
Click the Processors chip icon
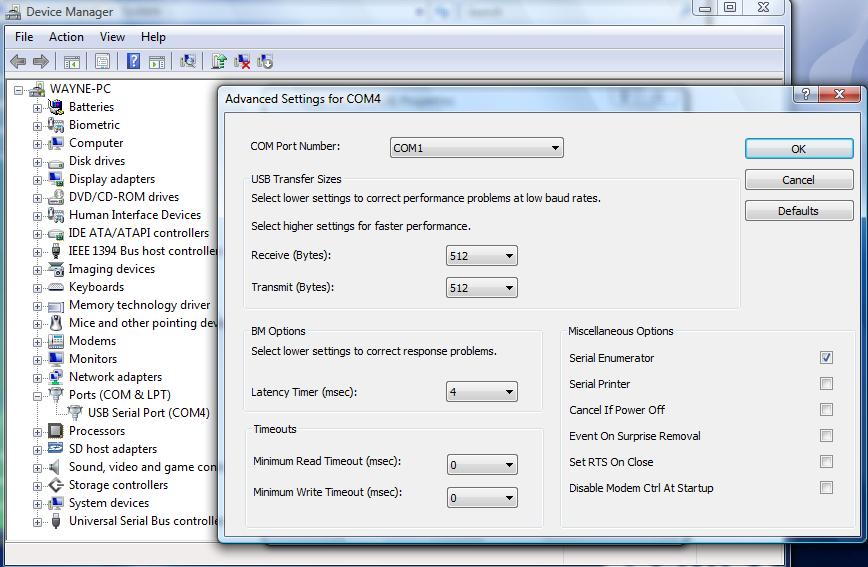[55, 431]
